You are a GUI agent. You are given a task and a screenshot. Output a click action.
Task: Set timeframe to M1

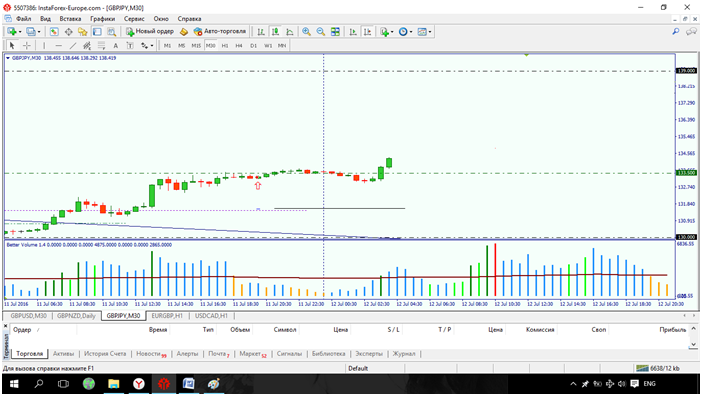(167, 46)
